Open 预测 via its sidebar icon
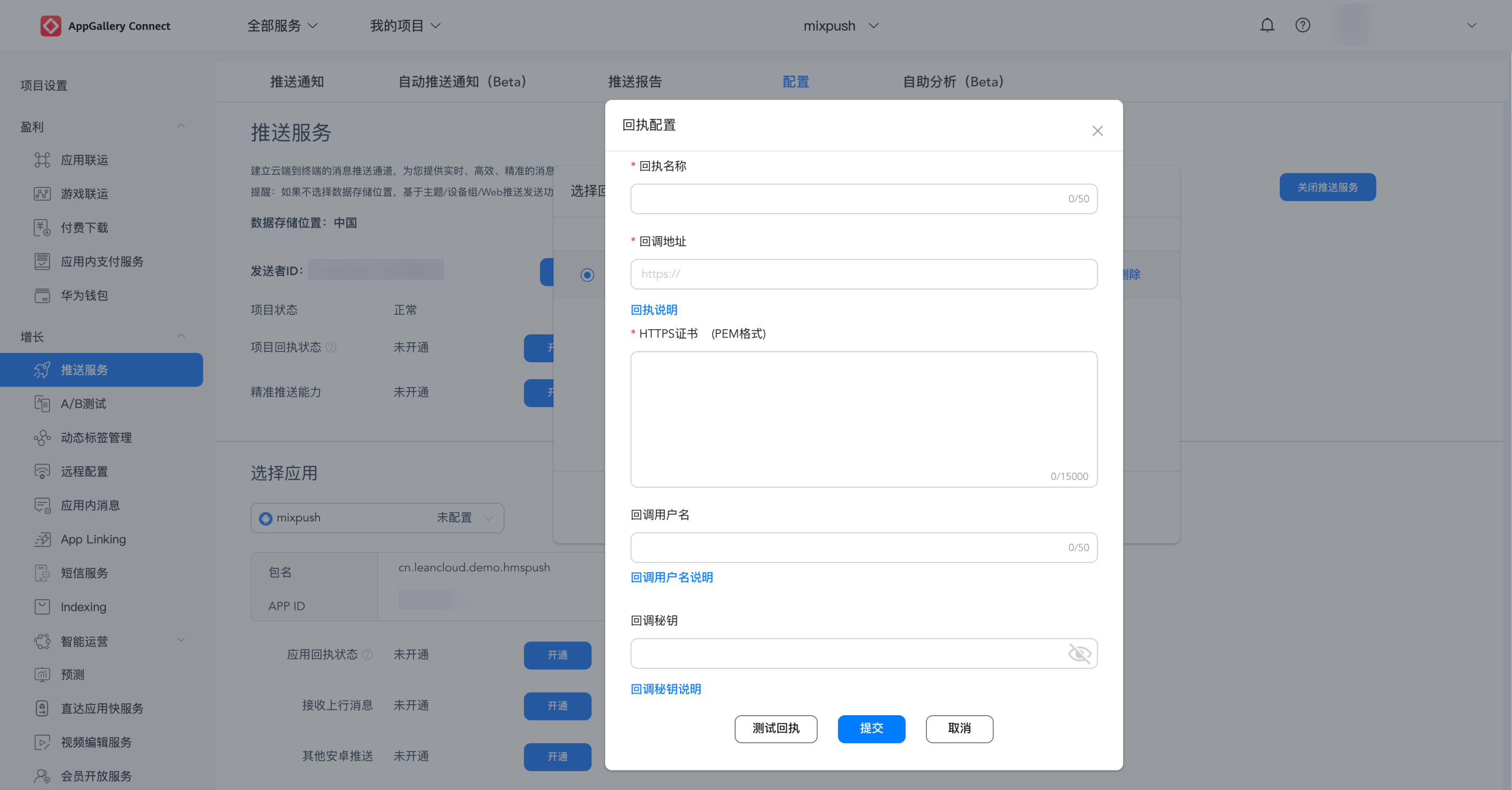The image size is (1512, 790). [42, 675]
